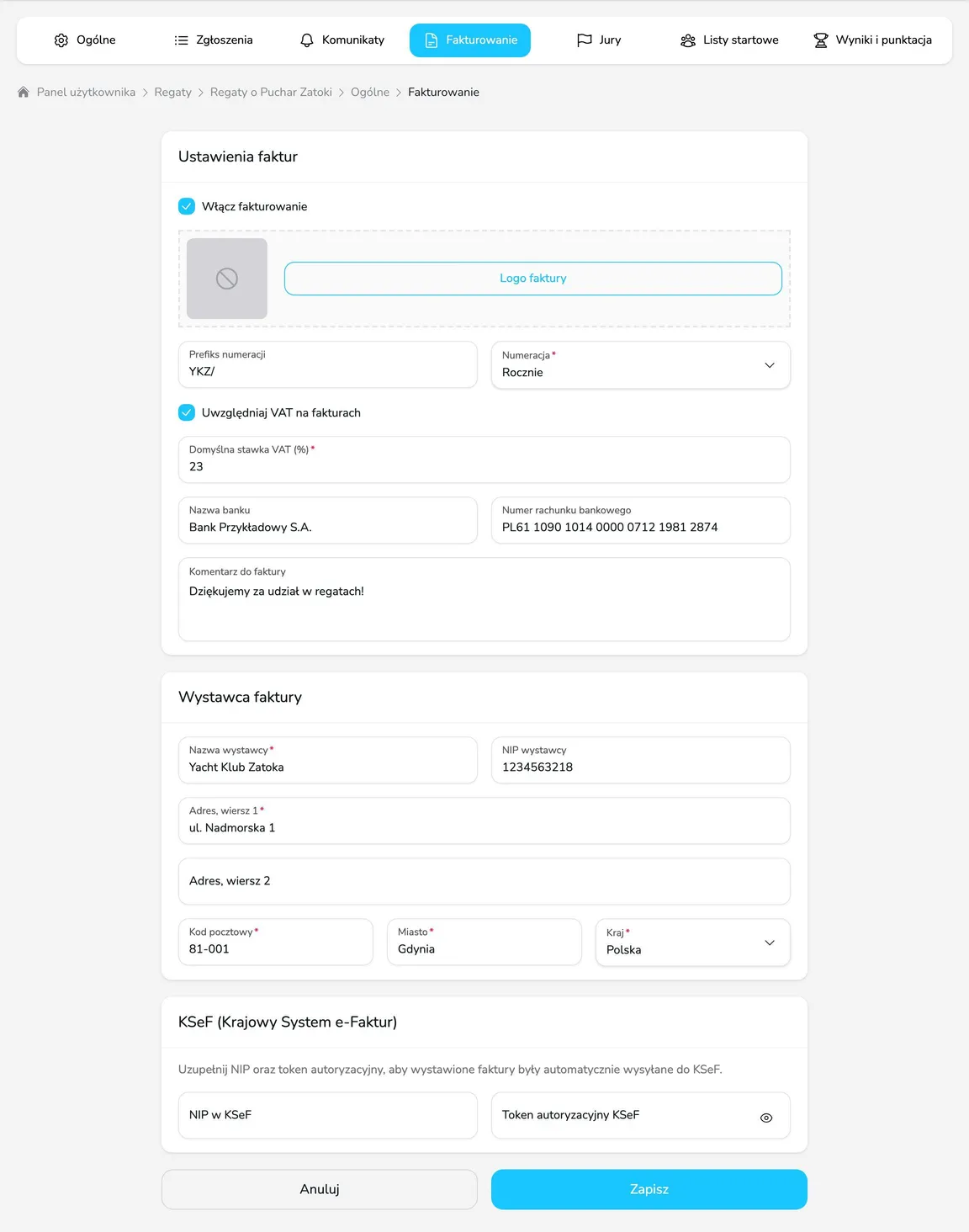Viewport: 969px width, 1232px height.
Task: Switch to the Zgłoszenia tab
Action: pos(213,40)
